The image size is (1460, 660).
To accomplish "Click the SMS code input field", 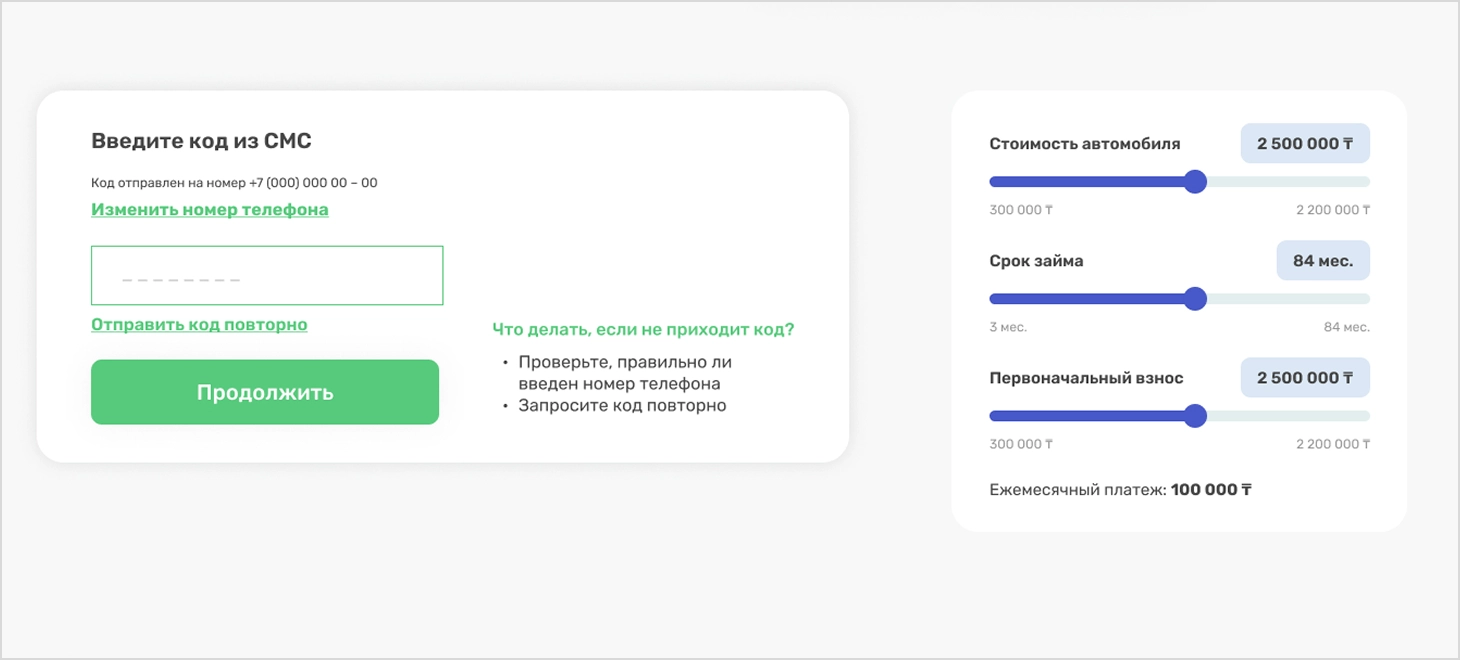I will (266, 275).
